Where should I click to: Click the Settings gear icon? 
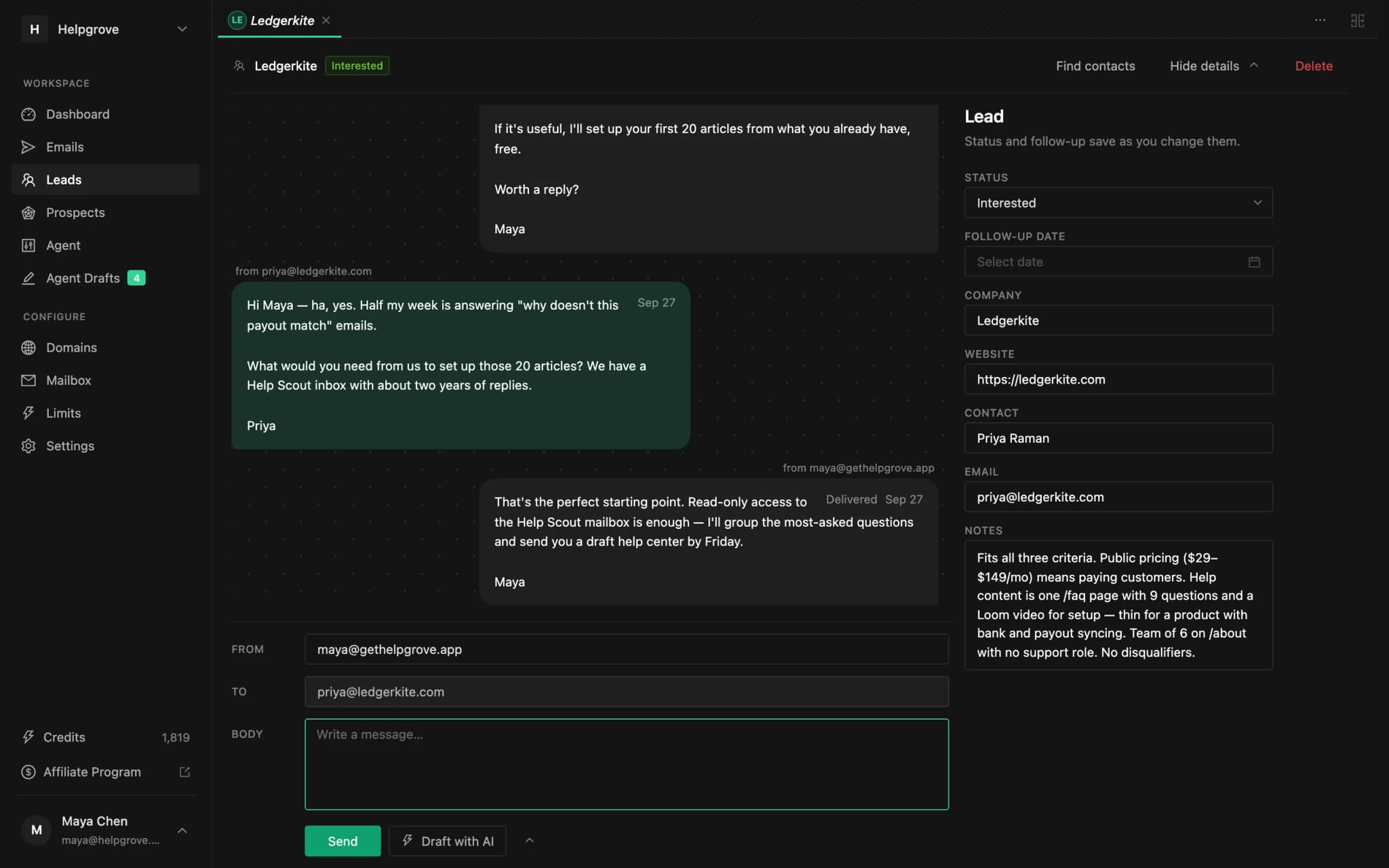(x=28, y=446)
